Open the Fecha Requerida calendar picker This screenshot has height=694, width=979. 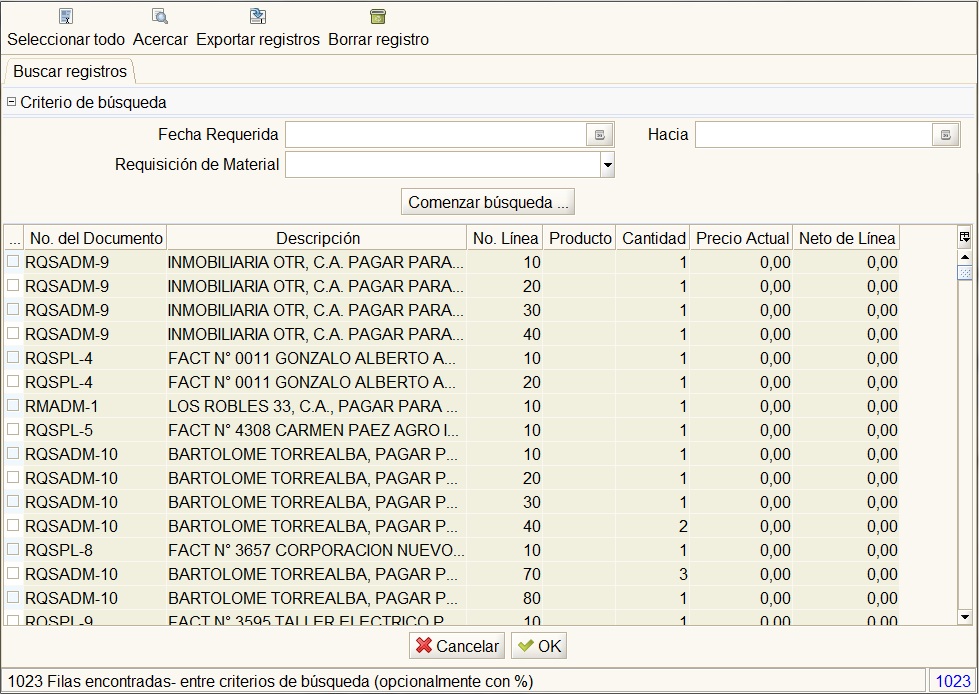coord(599,135)
